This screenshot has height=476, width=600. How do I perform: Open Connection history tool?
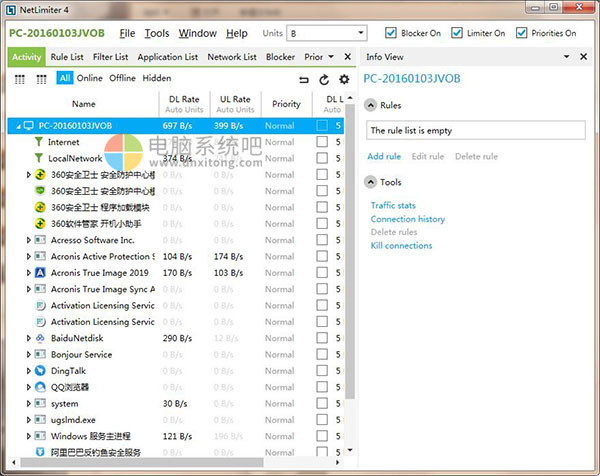coord(408,219)
